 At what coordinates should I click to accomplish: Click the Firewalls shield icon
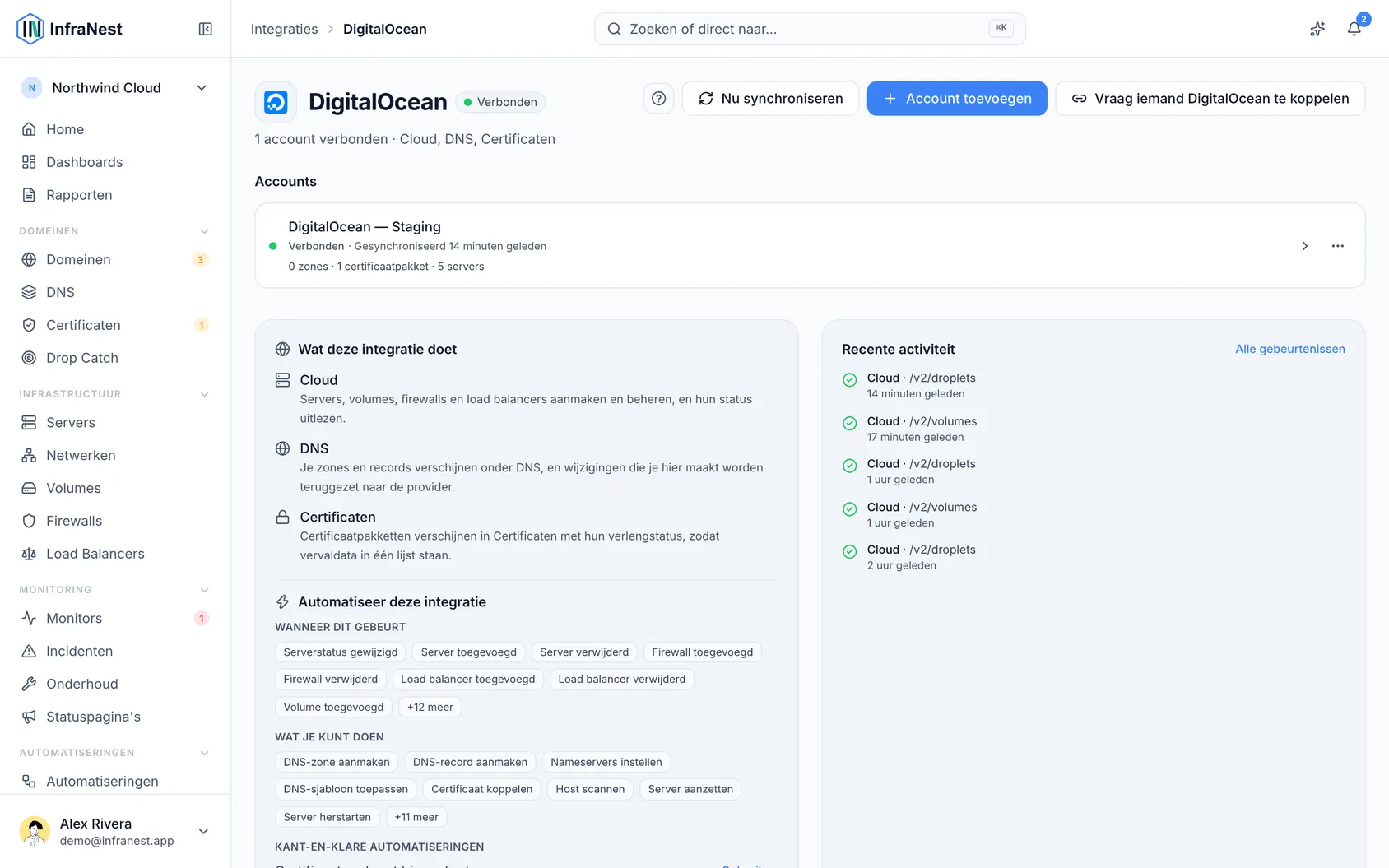(x=29, y=521)
